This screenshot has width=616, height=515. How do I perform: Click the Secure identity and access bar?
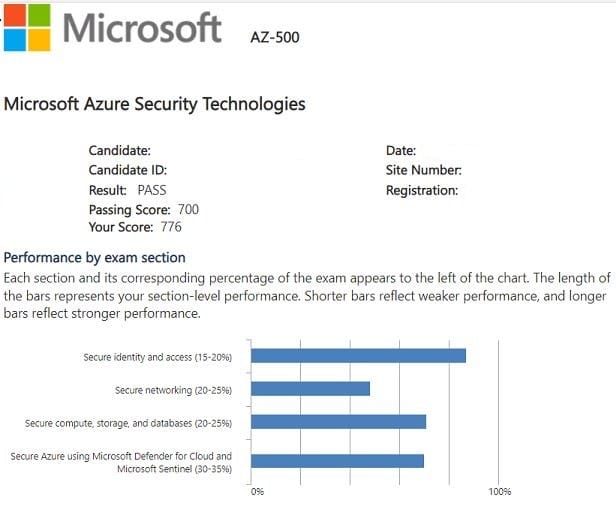(358, 355)
